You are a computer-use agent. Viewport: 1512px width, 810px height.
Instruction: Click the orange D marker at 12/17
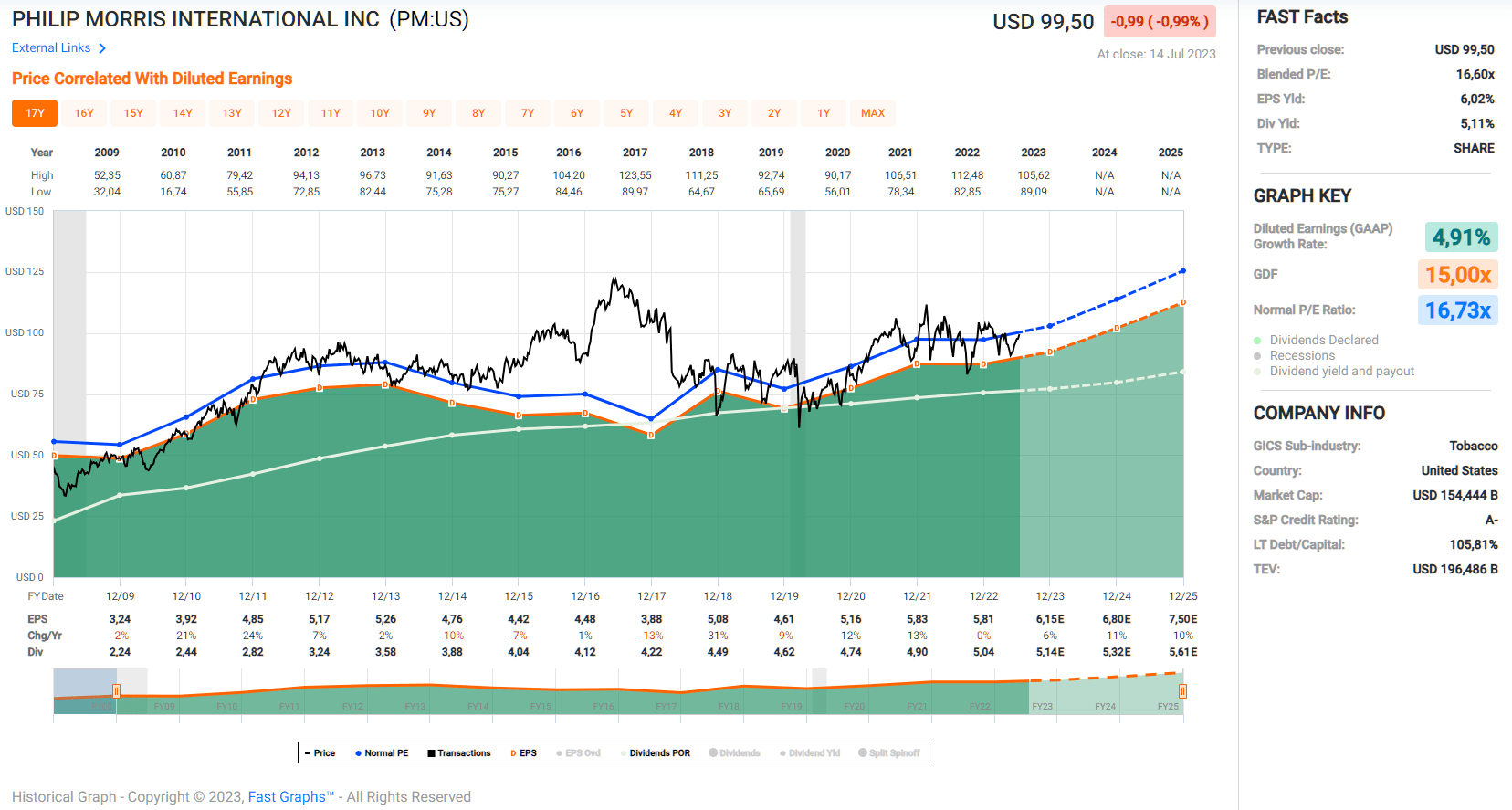pos(651,436)
